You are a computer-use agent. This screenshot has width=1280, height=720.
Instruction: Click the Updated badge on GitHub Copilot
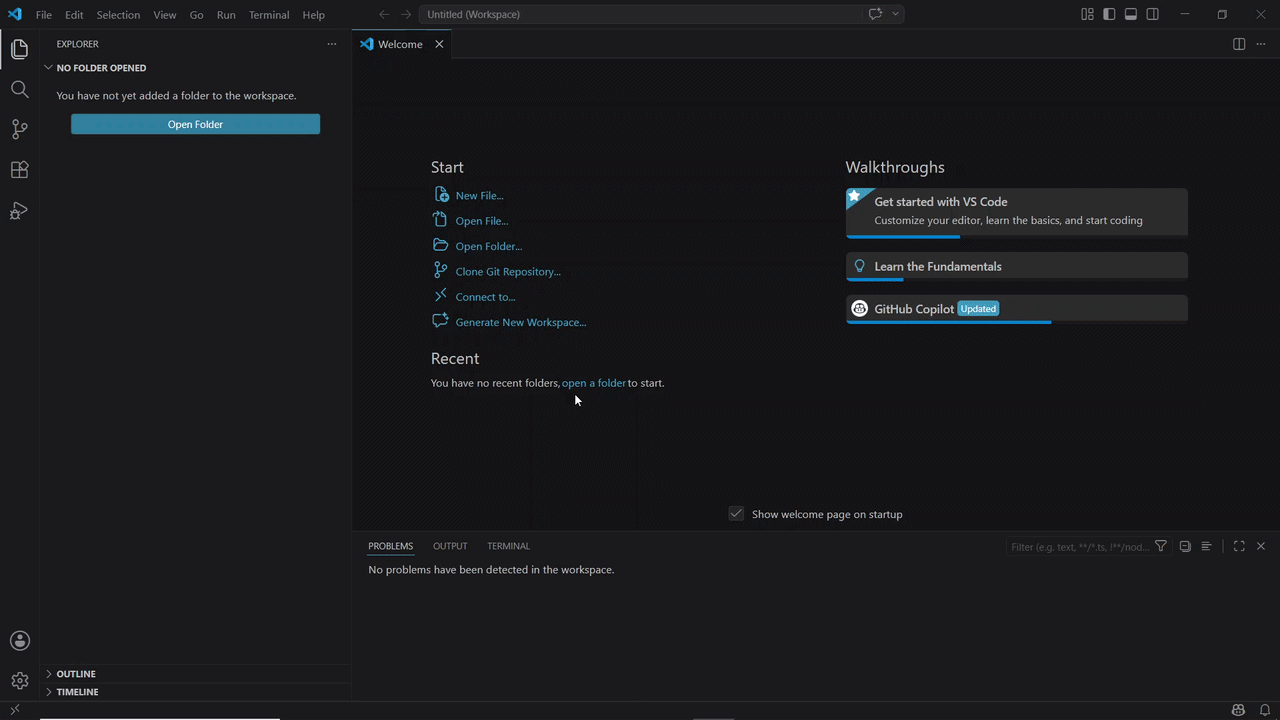(978, 309)
